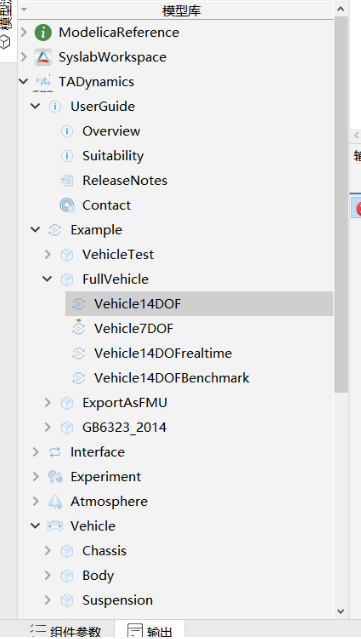This screenshot has width=361, height=639.
Task: Click the Body package cube icon
Action: click(x=67, y=576)
